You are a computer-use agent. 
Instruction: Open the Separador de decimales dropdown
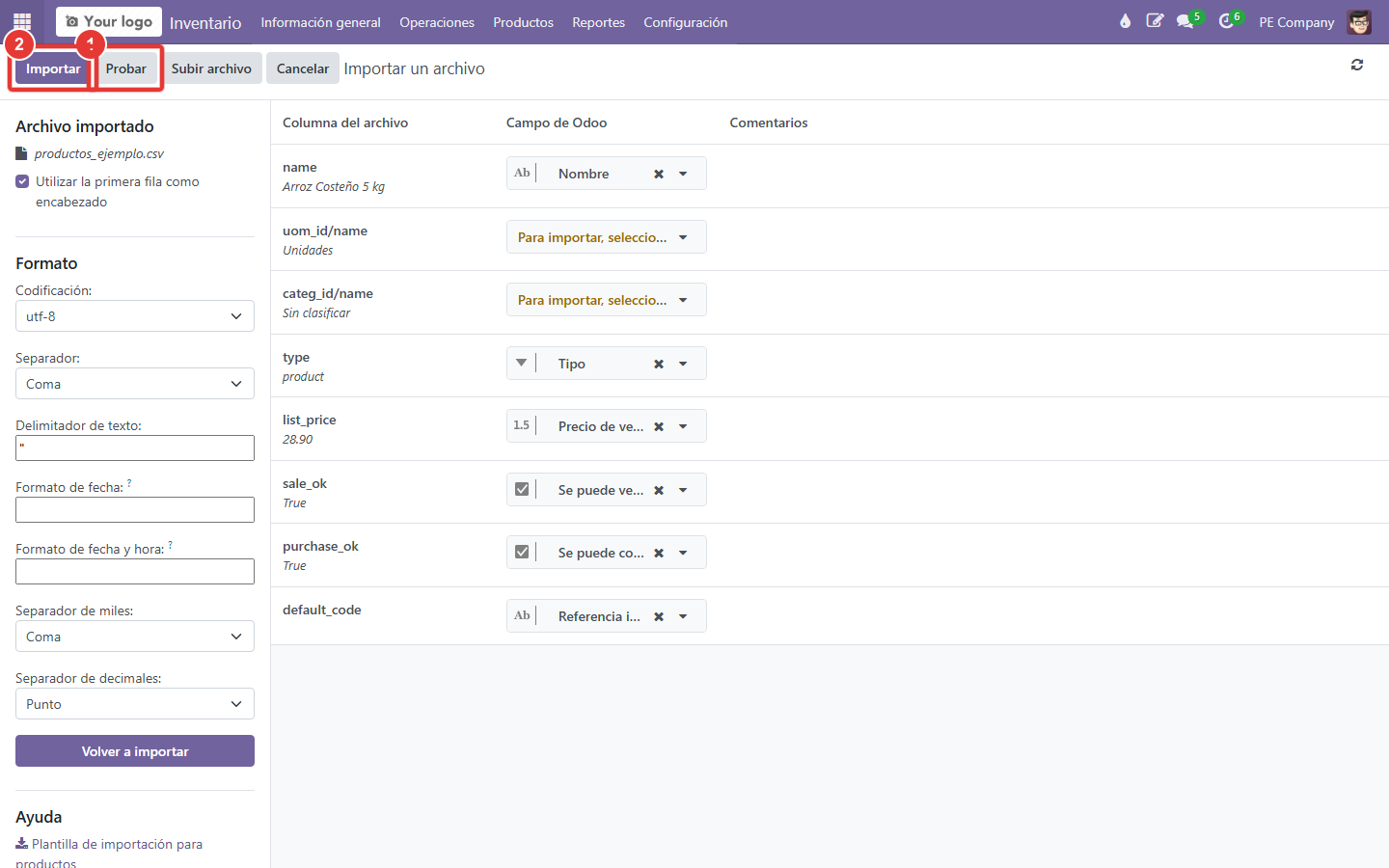coord(135,704)
